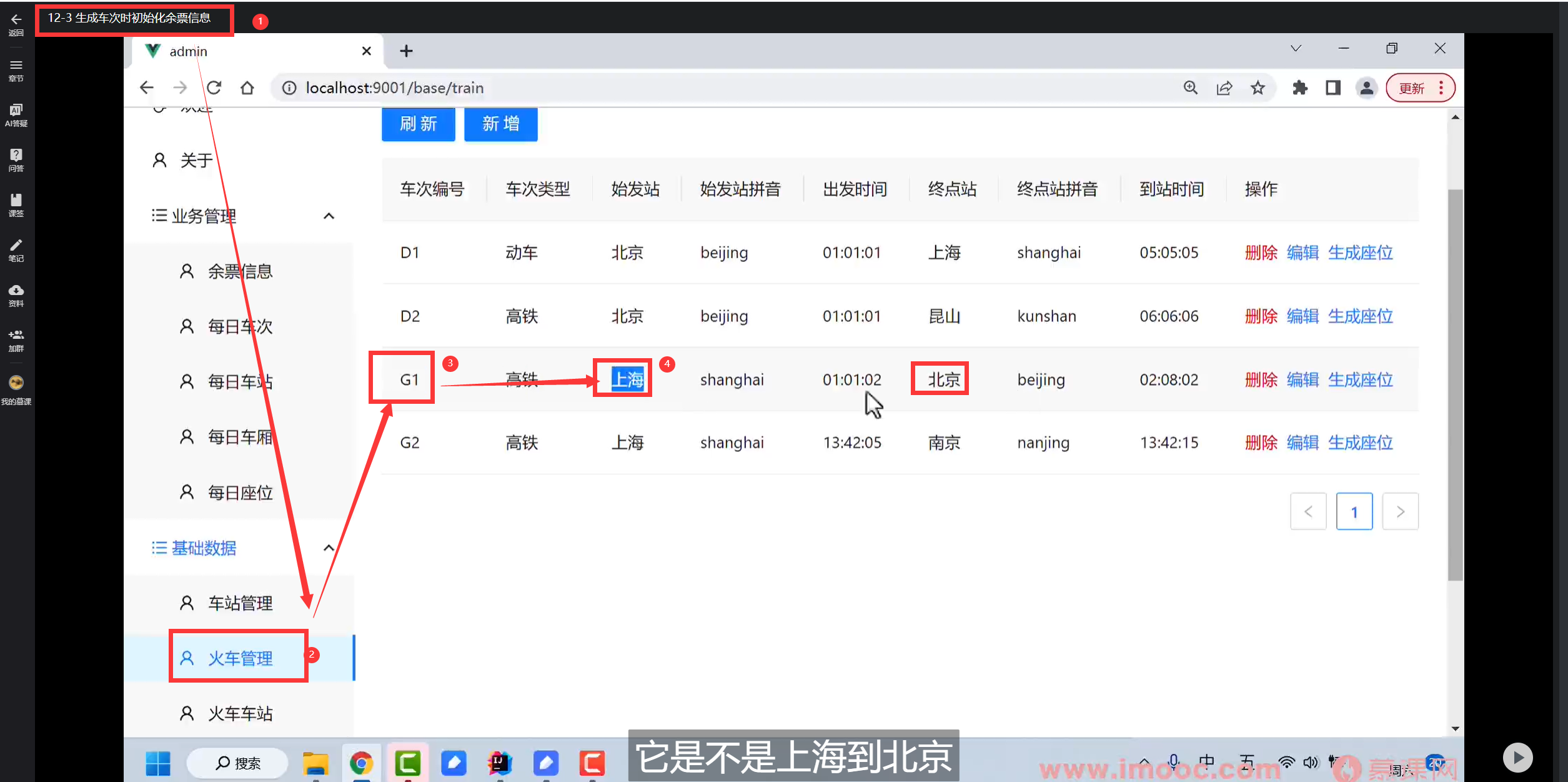Click the 加群 join group icon
Viewport: 1568px width, 782px height.
pos(16,335)
